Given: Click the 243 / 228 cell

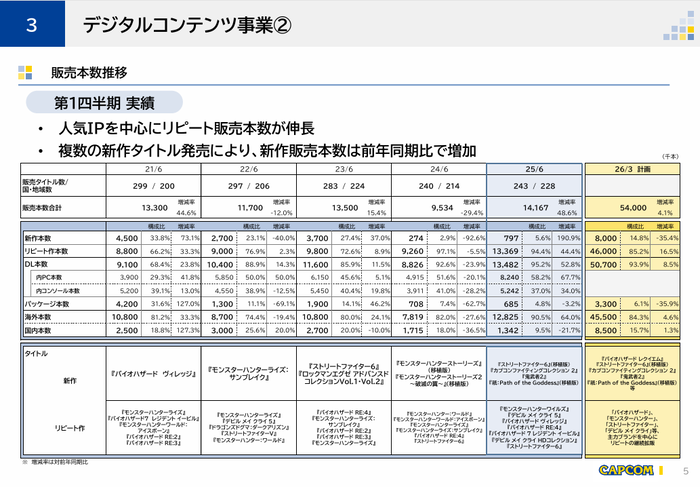Looking at the screenshot, I should tap(534, 186).
